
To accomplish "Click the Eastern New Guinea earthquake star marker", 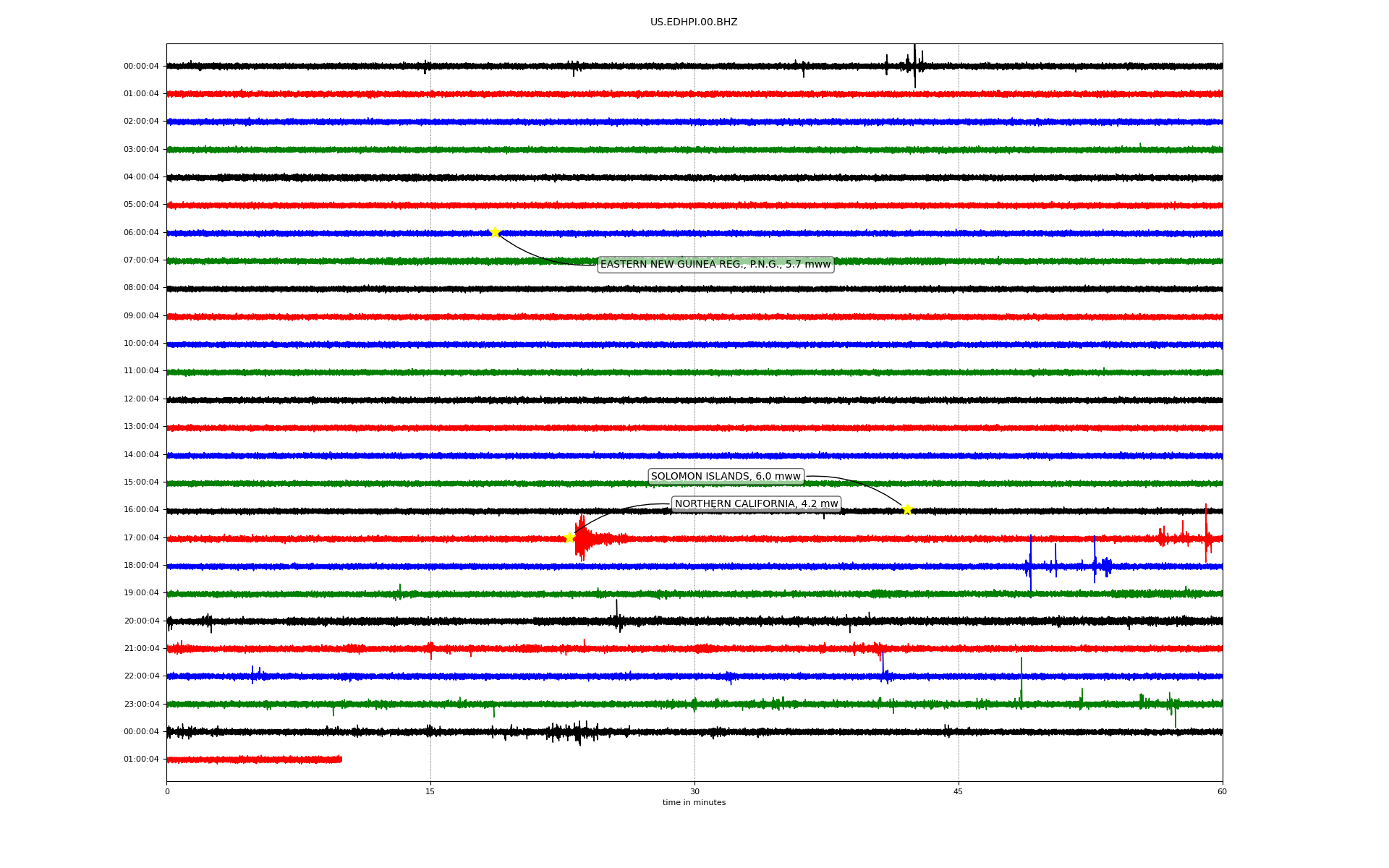I will click(x=495, y=232).
